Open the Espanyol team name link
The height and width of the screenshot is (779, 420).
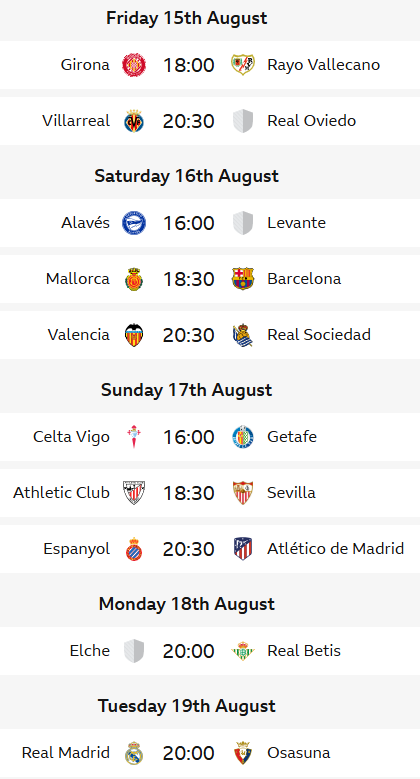[77, 549]
